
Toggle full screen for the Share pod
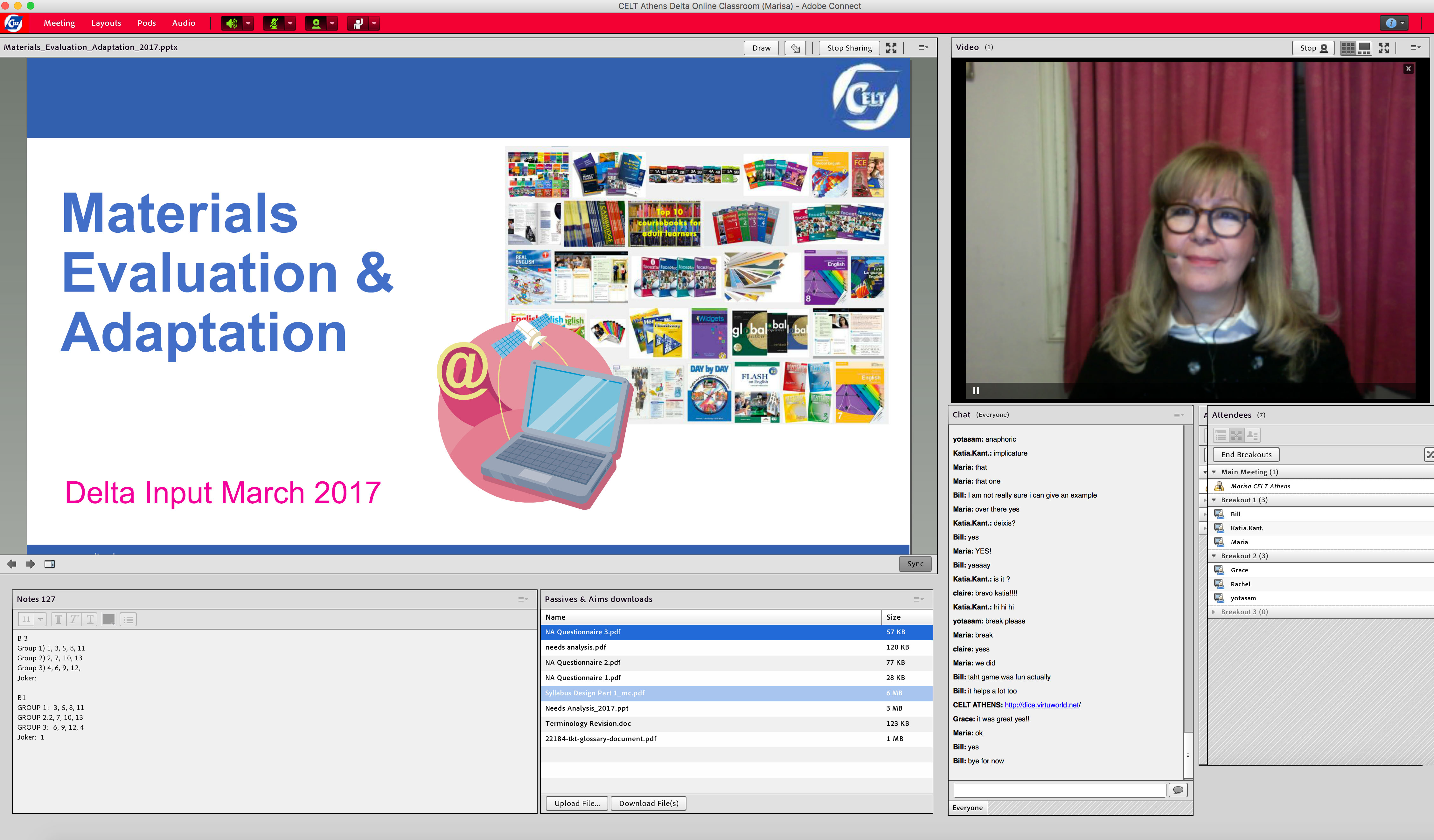(891, 48)
